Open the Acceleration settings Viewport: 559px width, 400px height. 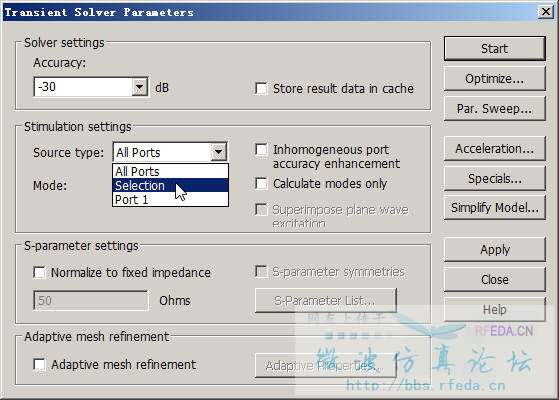click(x=494, y=148)
